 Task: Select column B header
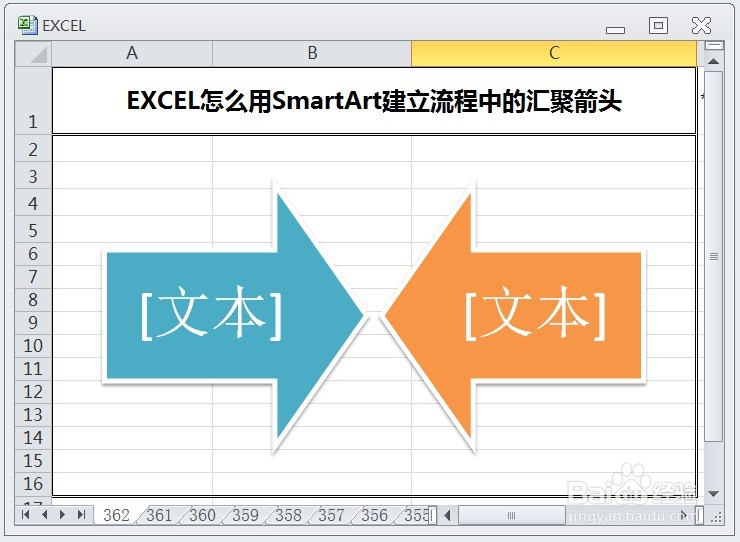click(x=312, y=53)
